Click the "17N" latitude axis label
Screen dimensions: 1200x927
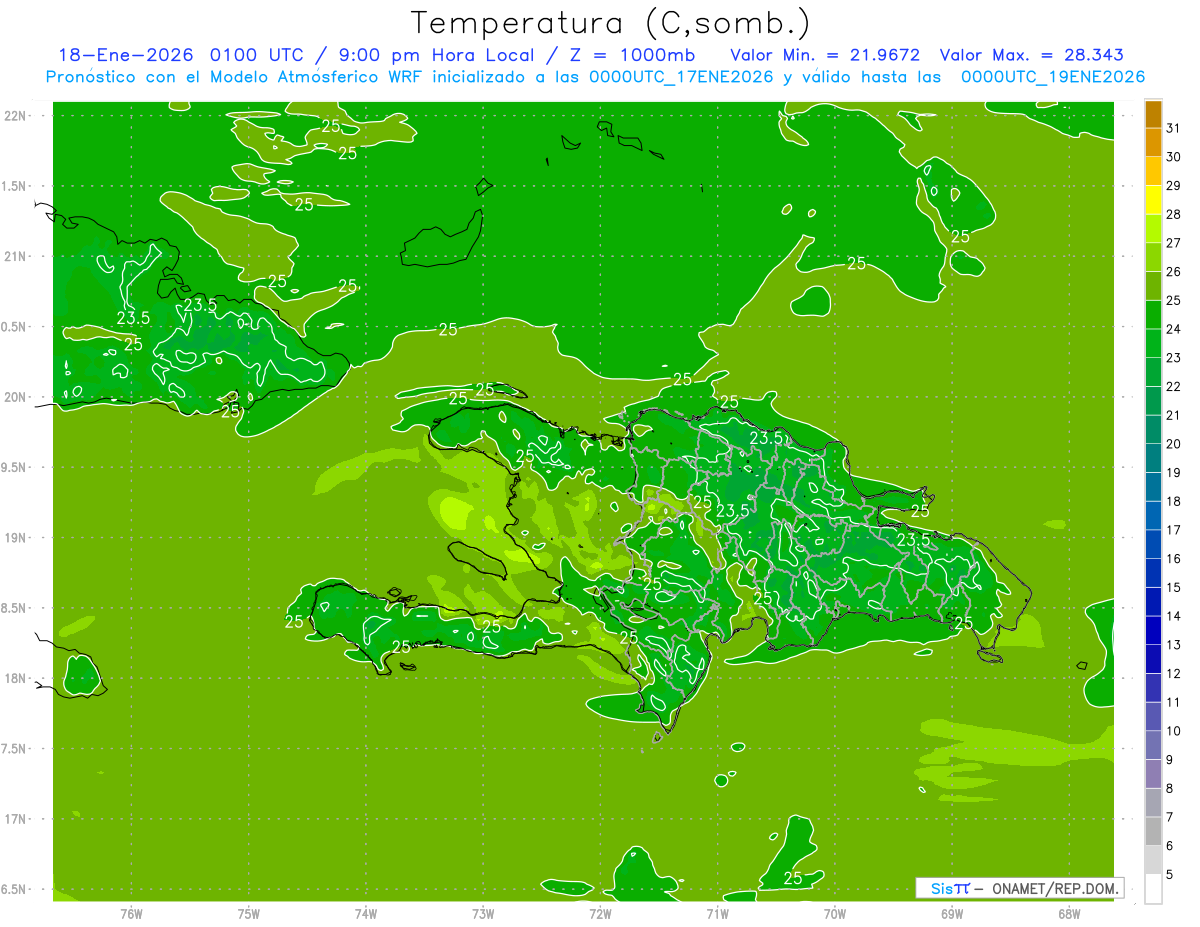pyautogui.click(x=16, y=819)
